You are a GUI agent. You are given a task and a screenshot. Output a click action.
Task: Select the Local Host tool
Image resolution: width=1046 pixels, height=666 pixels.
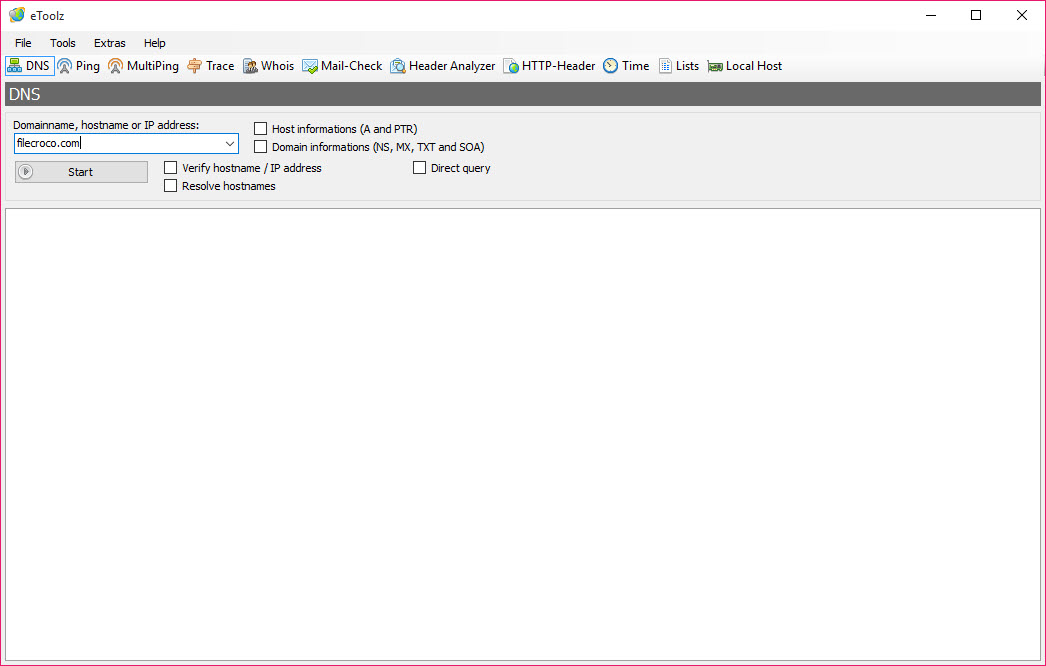click(745, 66)
